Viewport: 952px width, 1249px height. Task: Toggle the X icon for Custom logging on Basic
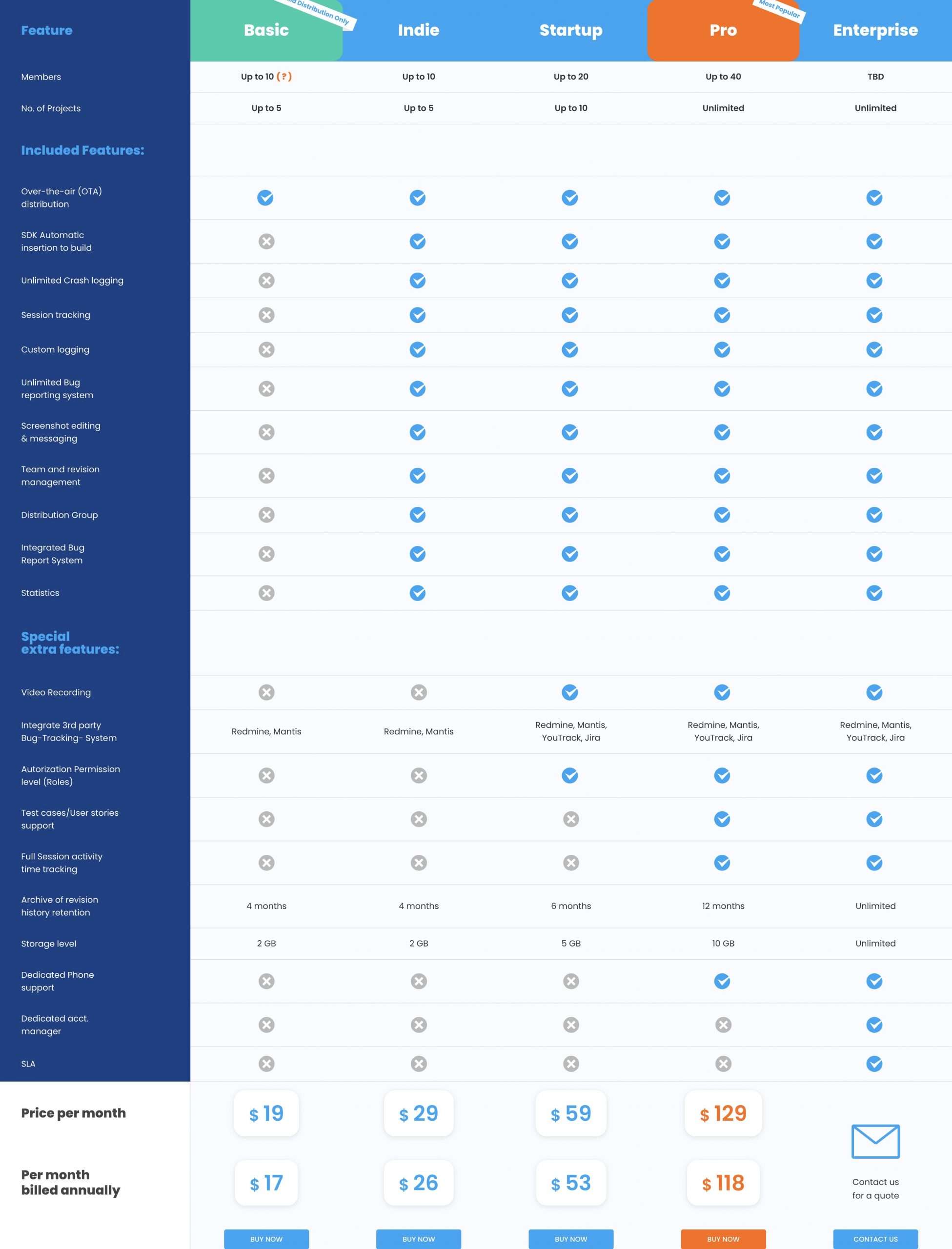click(x=266, y=349)
